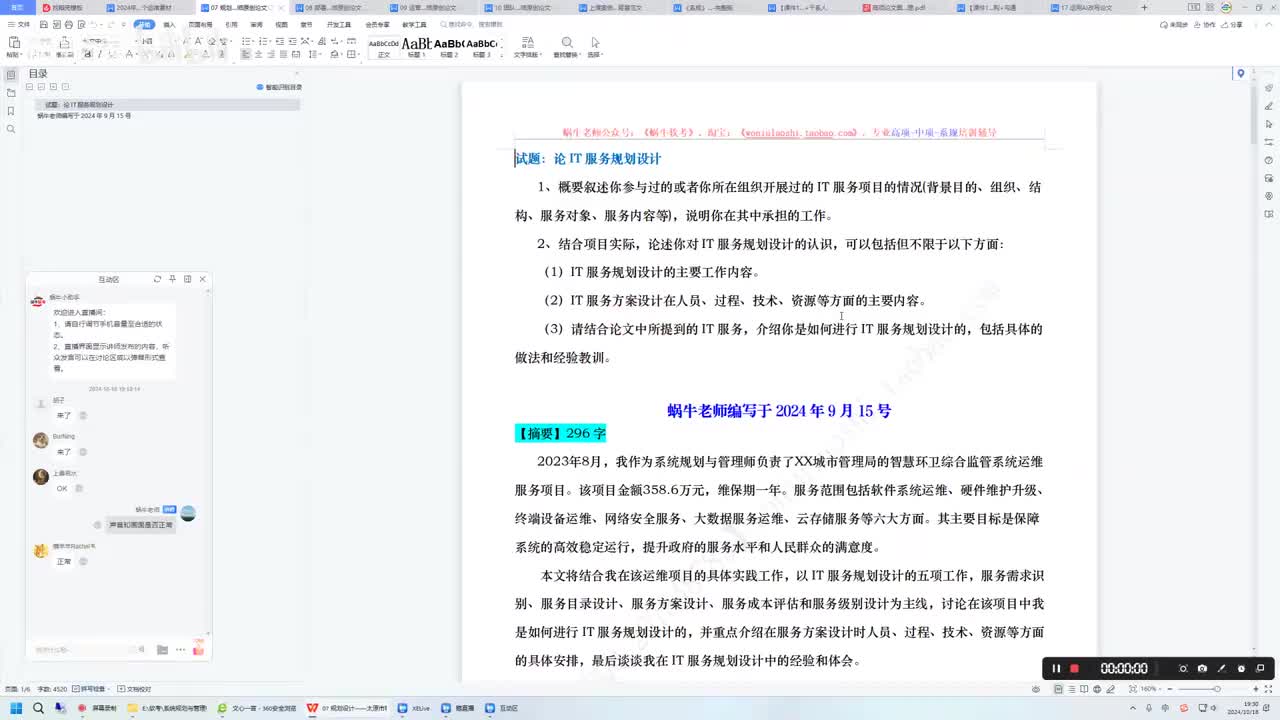Open the 视图 (View) ribbon tab

pos(281,24)
